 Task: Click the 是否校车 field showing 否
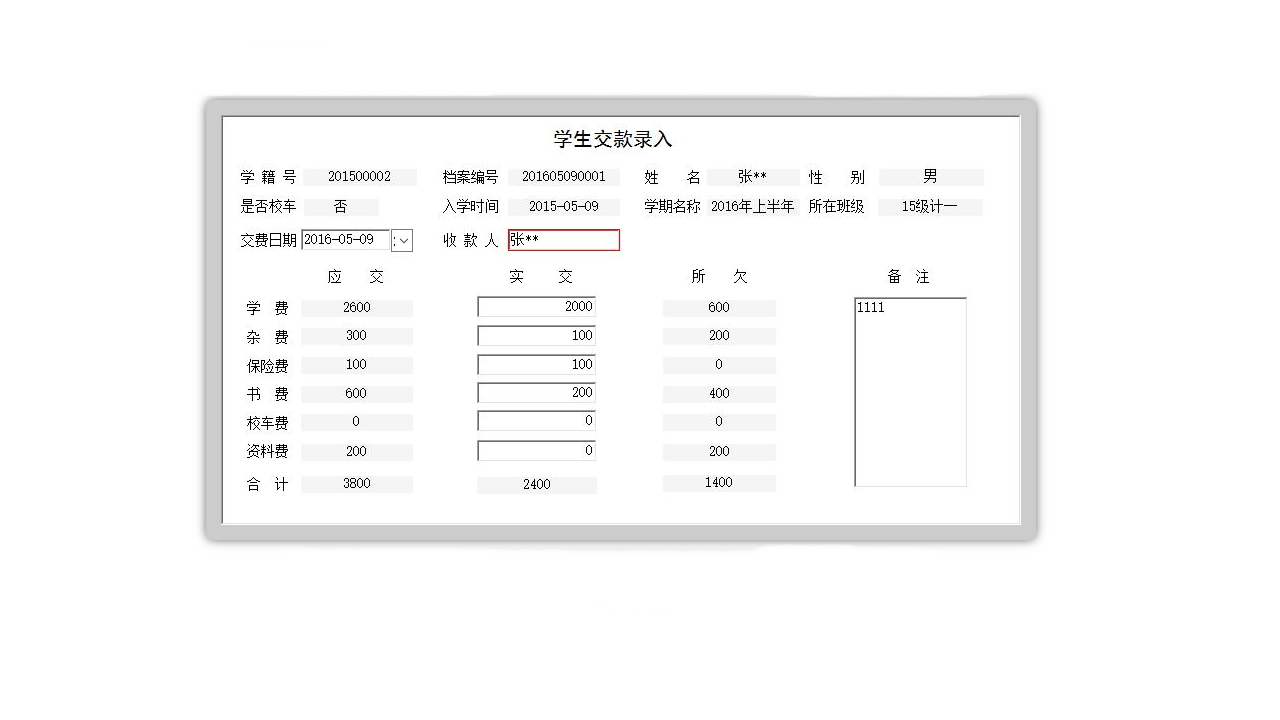[x=340, y=207]
